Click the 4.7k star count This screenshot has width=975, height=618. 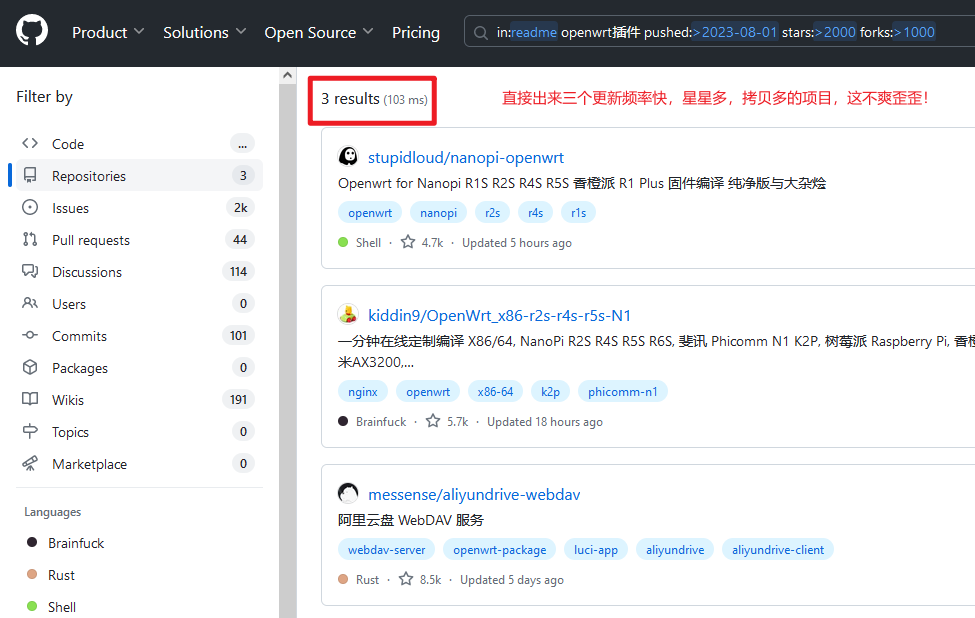(x=432, y=242)
